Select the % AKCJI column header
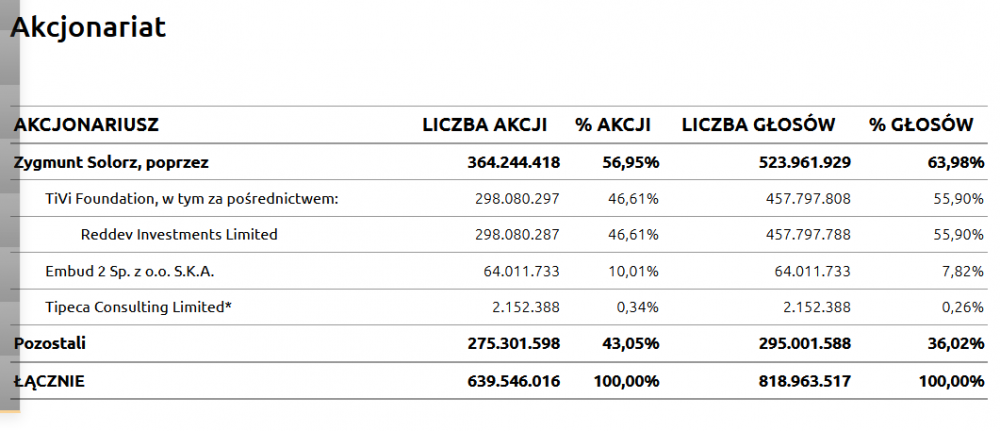The height and width of the screenshot is (431, 1000). tap(613, 125)
